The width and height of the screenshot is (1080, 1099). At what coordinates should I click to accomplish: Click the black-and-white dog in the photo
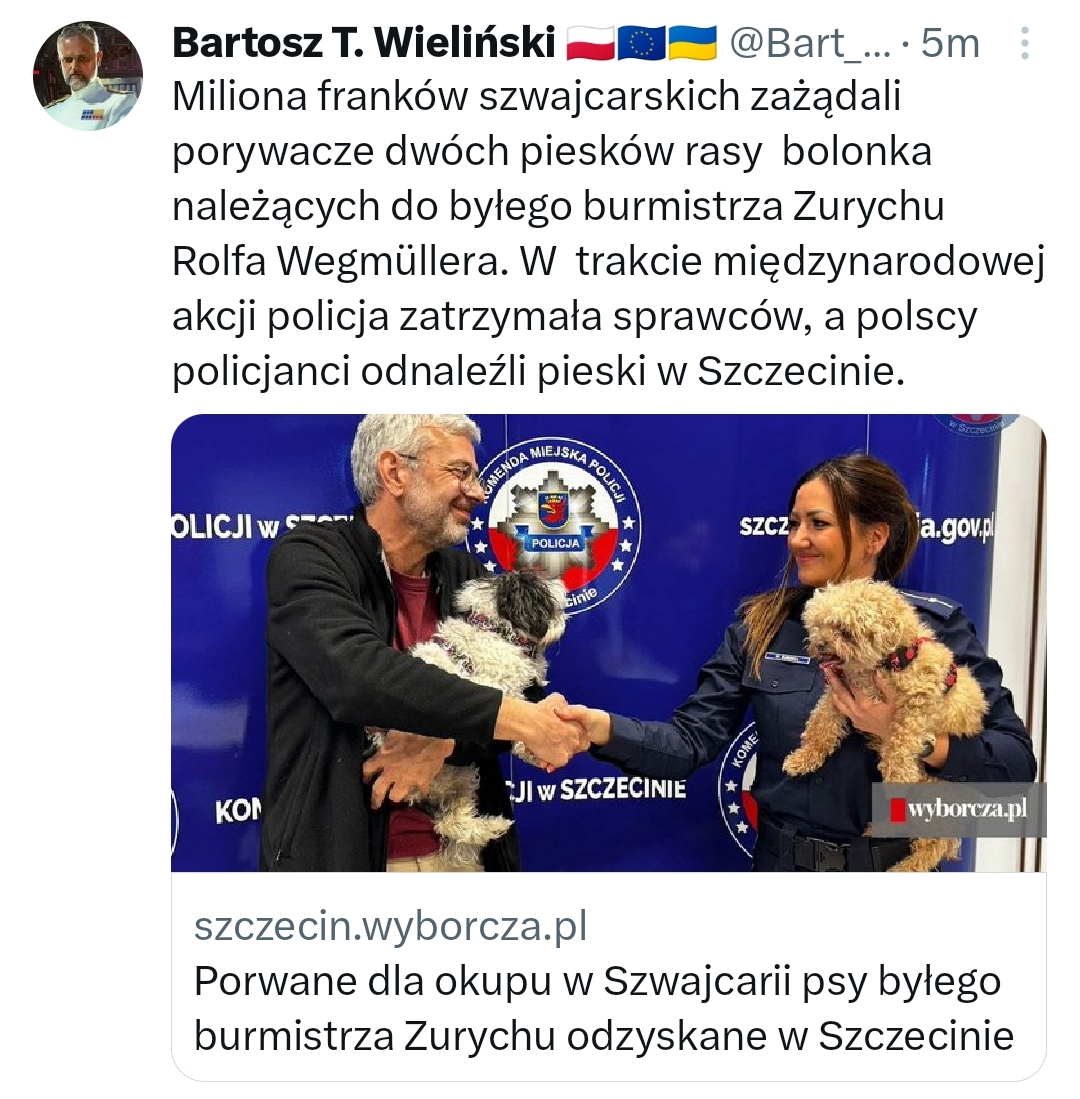click(484, 673)
